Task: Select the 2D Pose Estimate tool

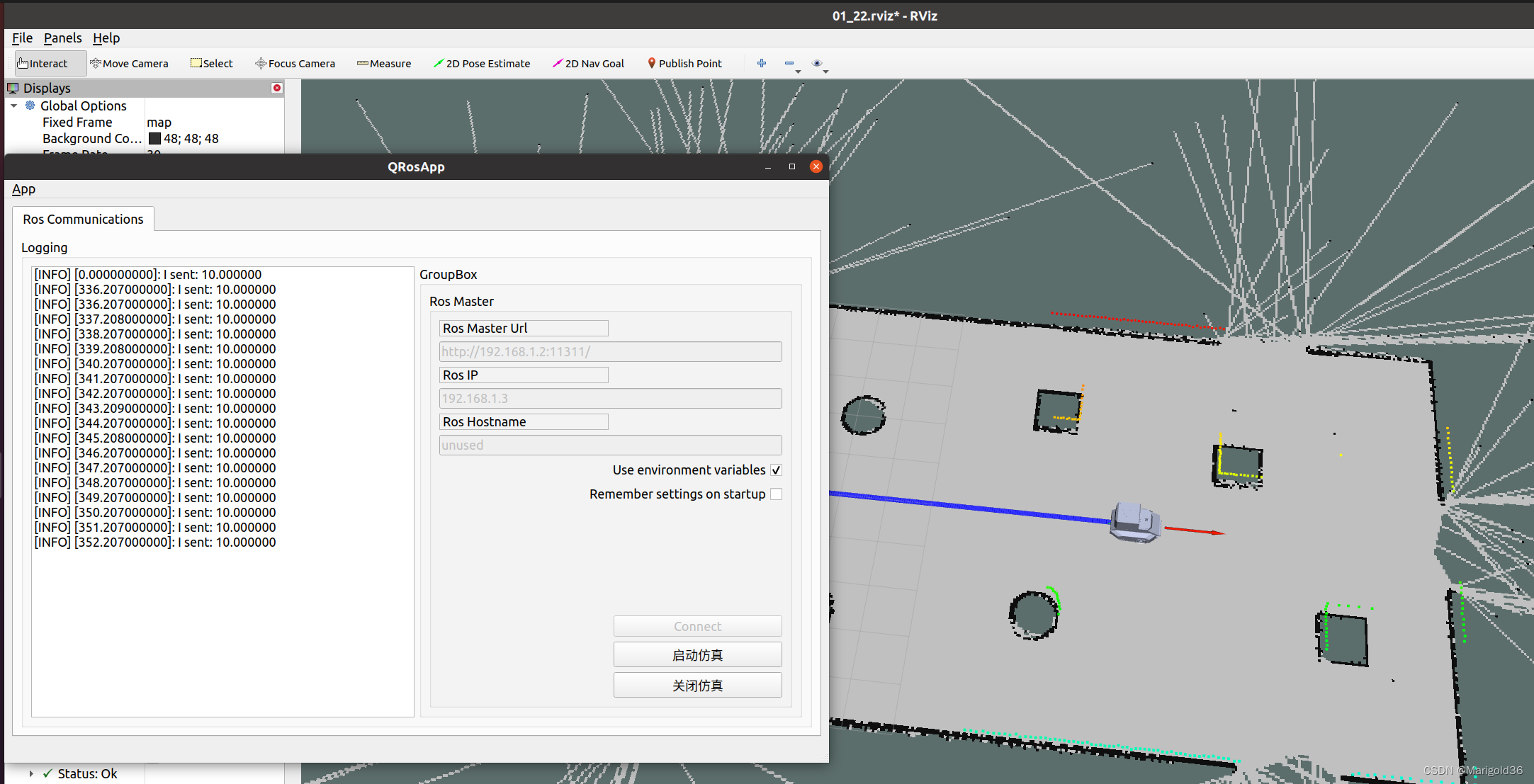Action: click(482, 63)
